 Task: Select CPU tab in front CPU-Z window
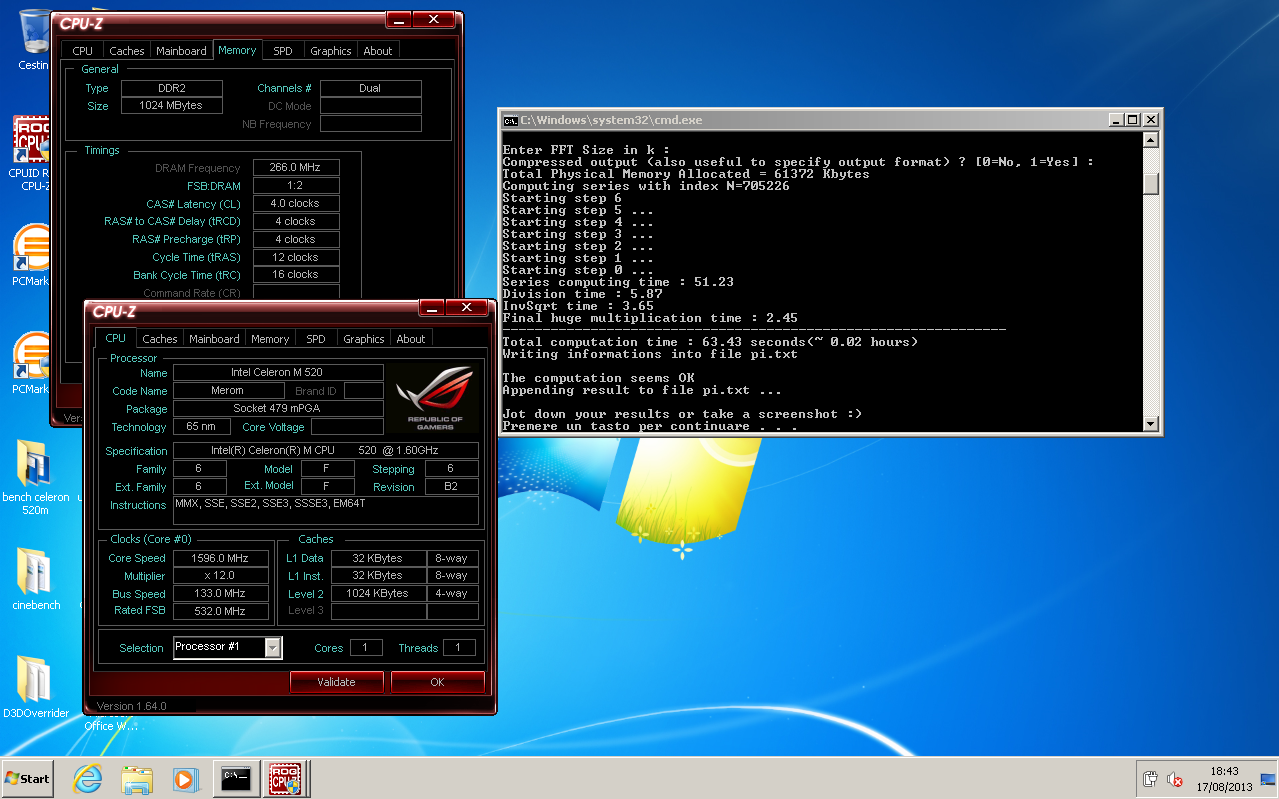pyautogui.click(x=116, y=338)
